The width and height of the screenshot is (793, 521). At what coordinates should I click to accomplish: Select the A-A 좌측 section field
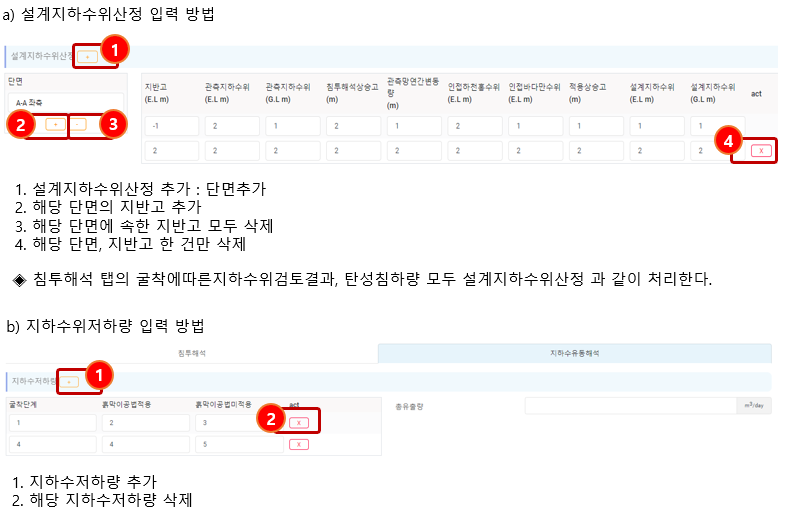(66, 103)
